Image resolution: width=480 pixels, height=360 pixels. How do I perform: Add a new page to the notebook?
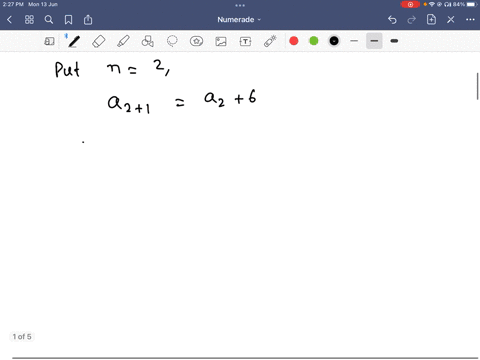(x=431, y=19)
